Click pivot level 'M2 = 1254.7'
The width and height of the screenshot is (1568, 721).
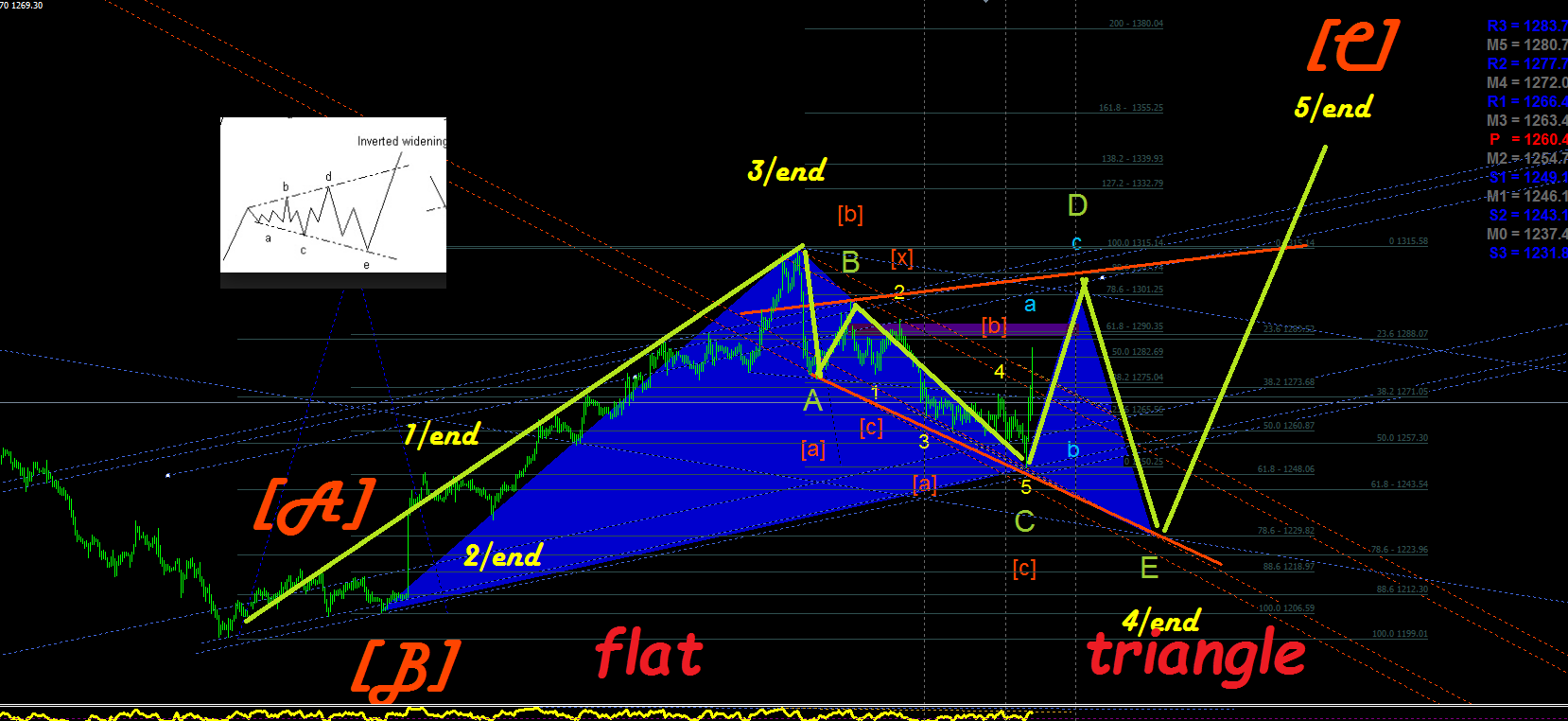point(1527,159)
